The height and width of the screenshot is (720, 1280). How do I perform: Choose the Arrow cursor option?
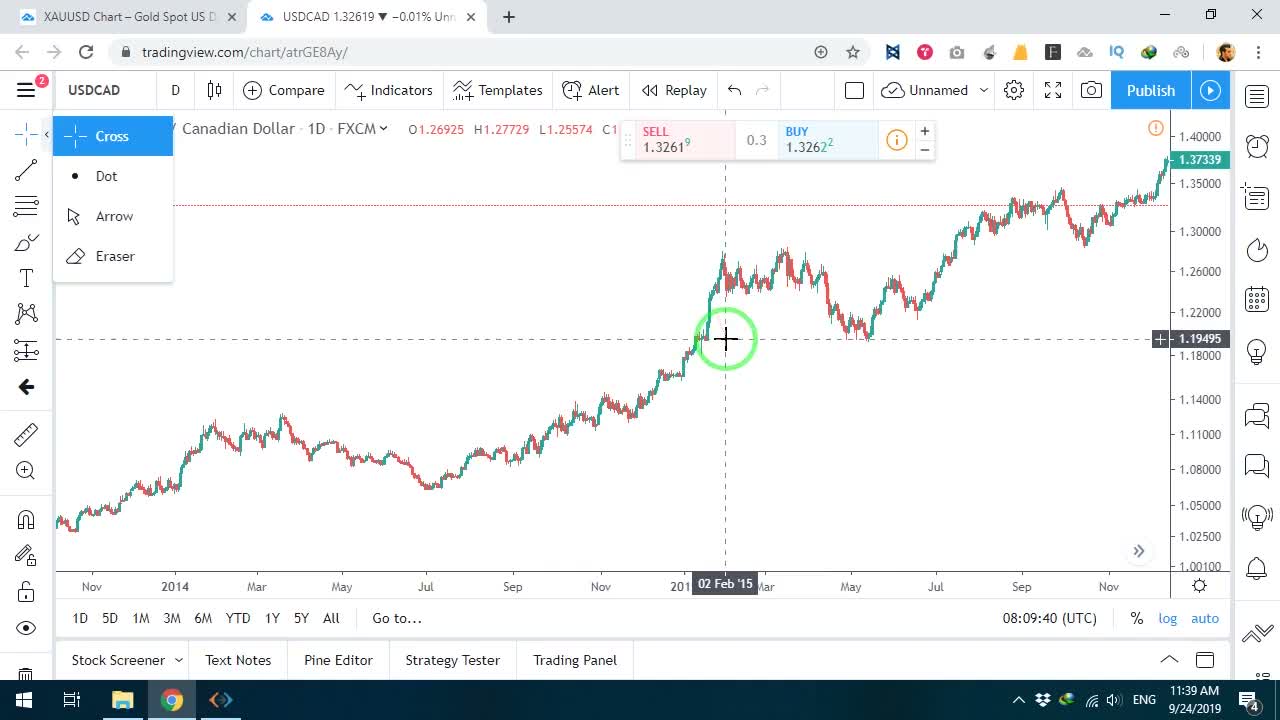click(113, 216)
